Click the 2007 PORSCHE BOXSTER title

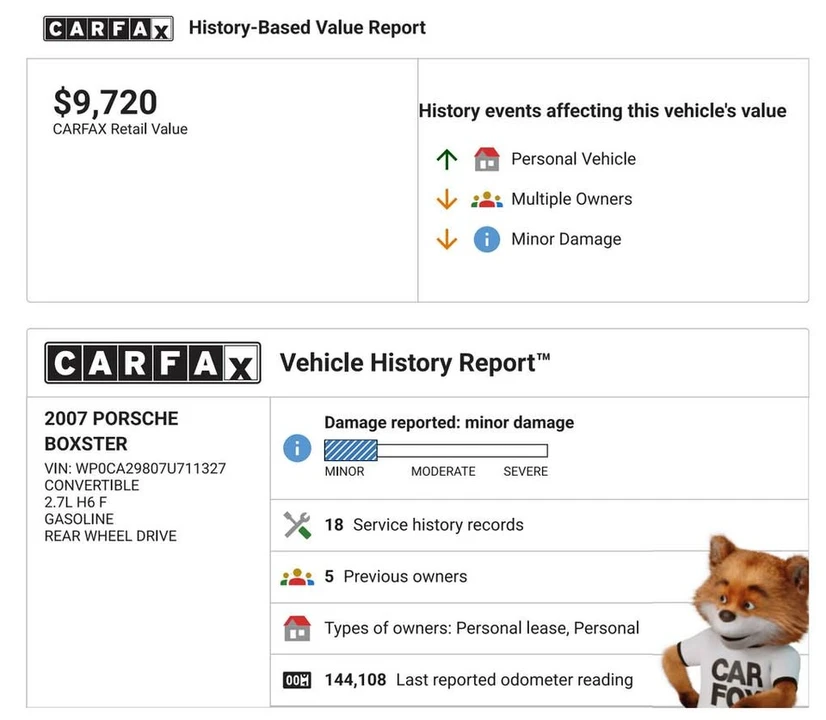coord(111,431)
